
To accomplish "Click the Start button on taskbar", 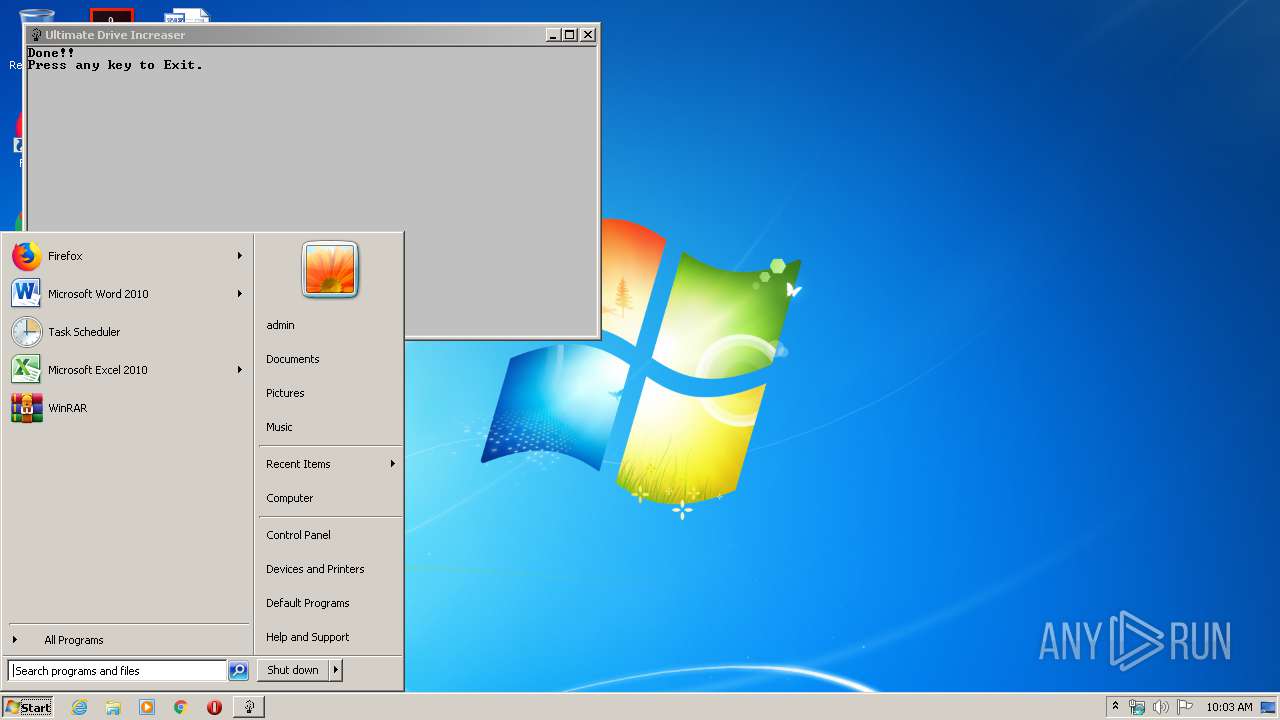I will [28, 707].
